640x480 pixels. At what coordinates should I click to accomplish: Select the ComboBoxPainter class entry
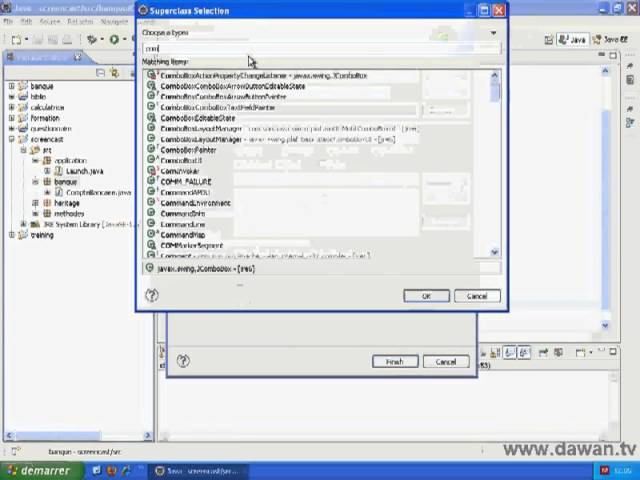coord(188,150)
